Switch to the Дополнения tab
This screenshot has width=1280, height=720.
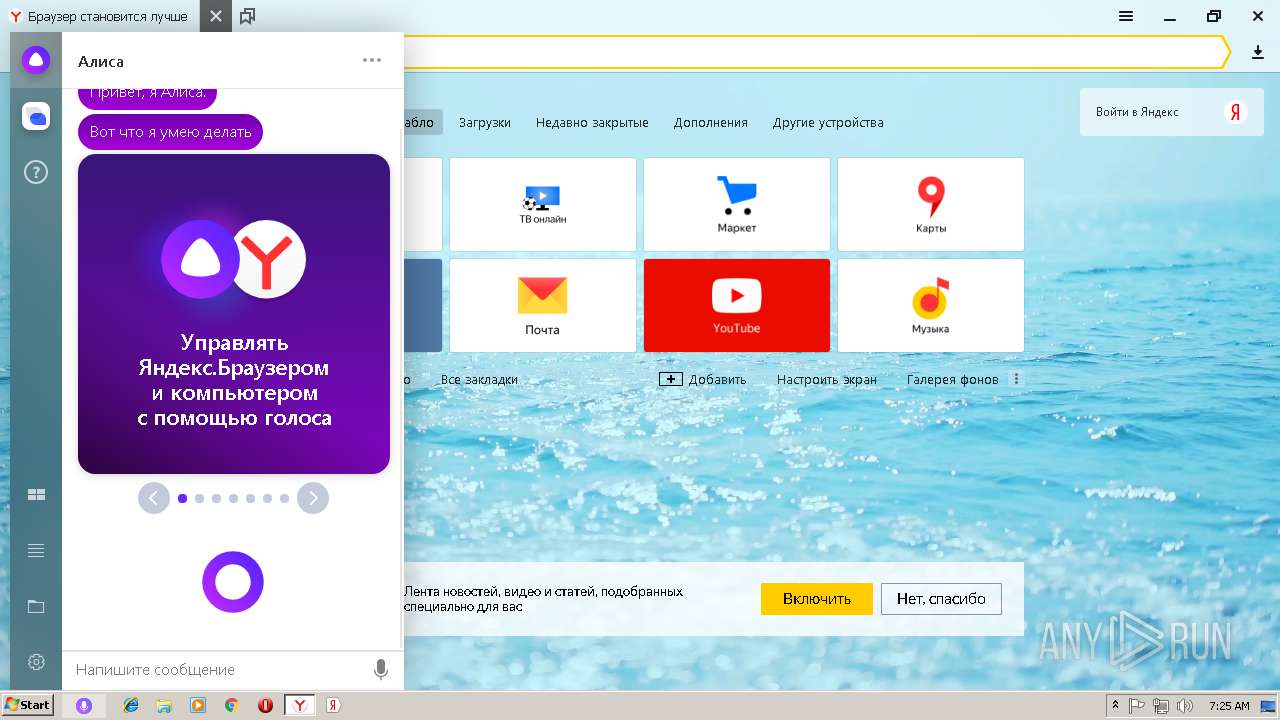pyautogui.click(x=710, y=122)
